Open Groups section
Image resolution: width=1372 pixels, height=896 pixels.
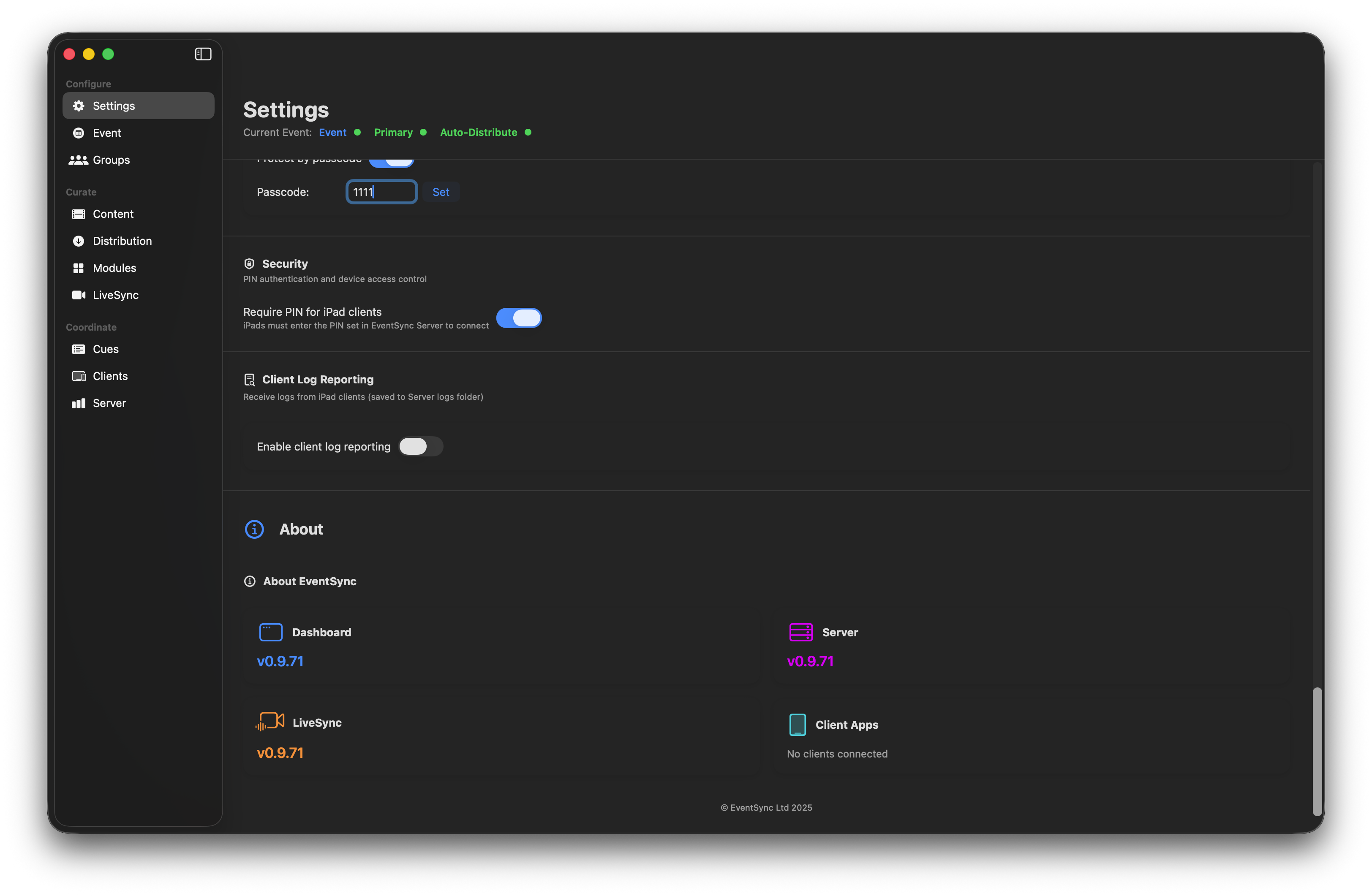pos(139,160)
